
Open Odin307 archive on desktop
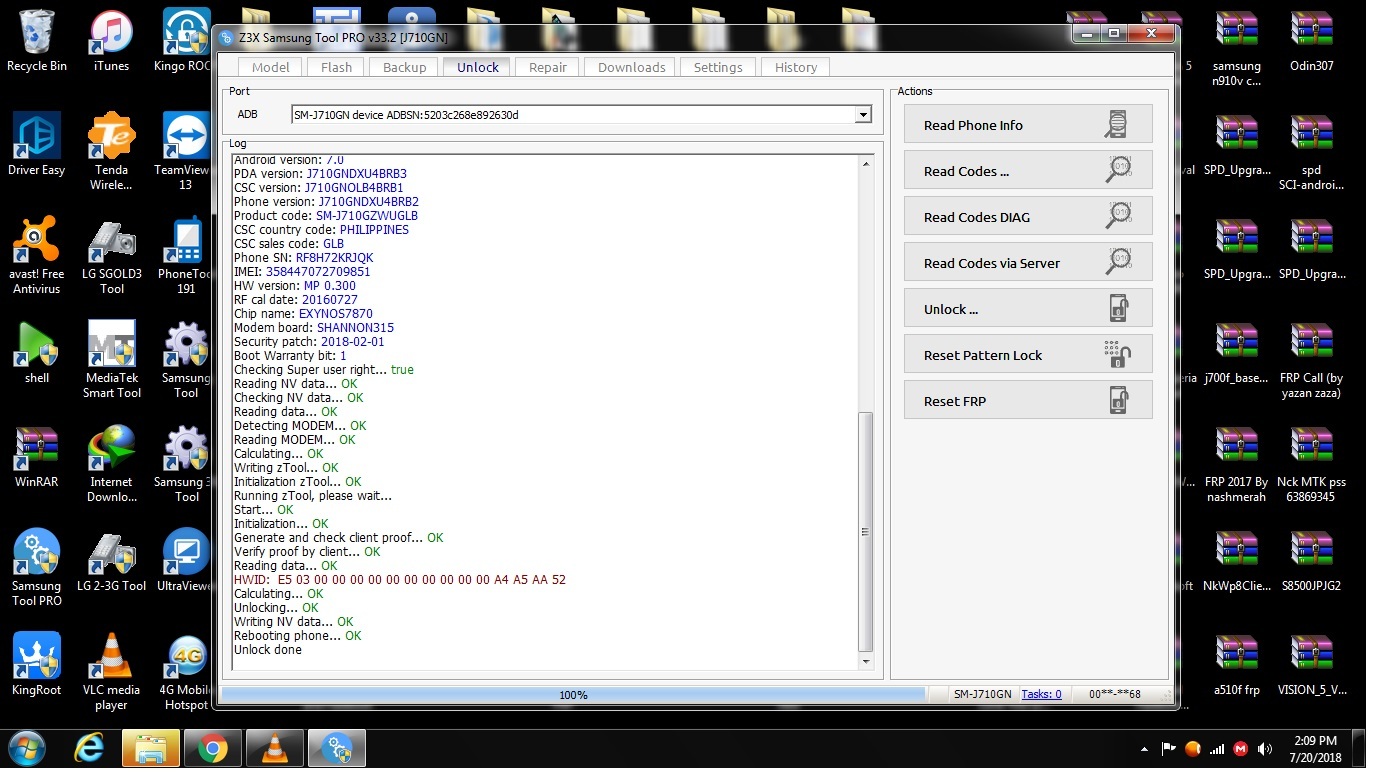click(x=1312, y=42)
